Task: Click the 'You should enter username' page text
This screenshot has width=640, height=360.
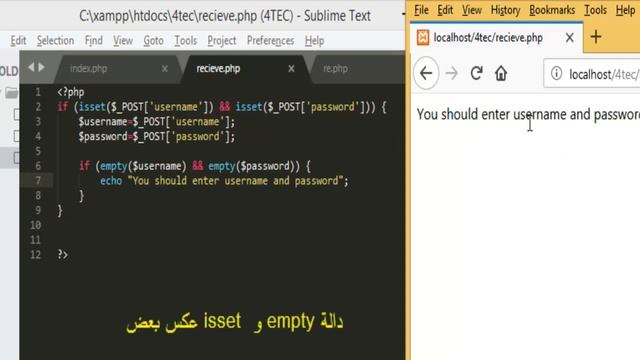Action: click(492, 114)
